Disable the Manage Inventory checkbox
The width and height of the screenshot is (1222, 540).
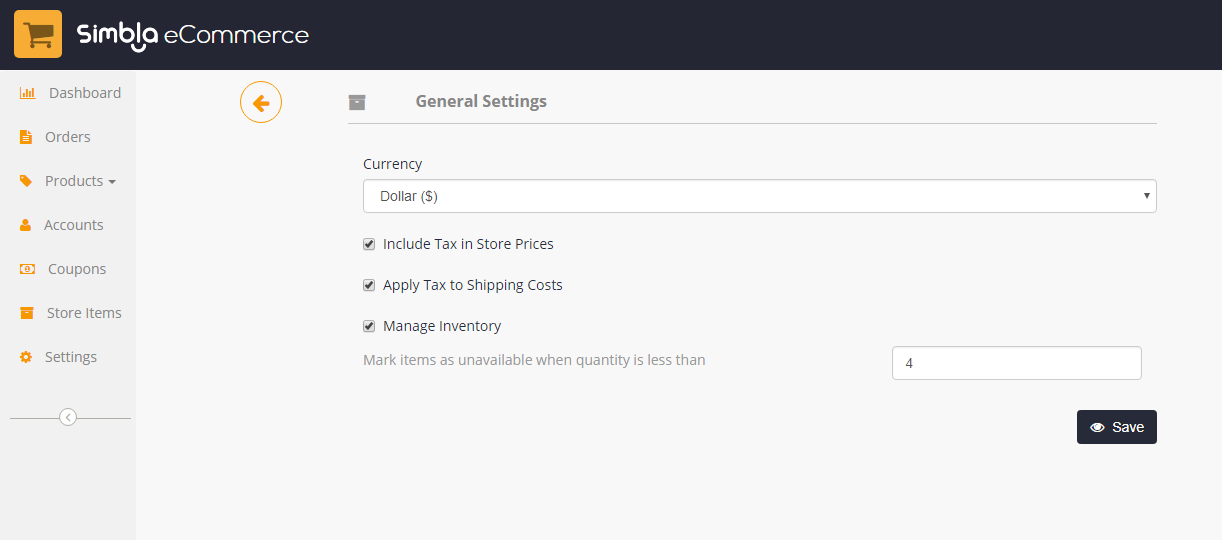[369, 326]
